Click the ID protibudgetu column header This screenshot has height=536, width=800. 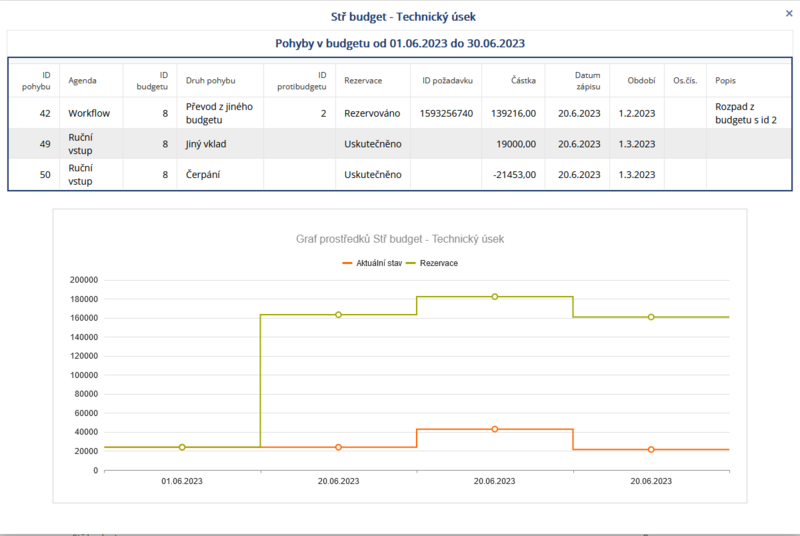point(302,81)
